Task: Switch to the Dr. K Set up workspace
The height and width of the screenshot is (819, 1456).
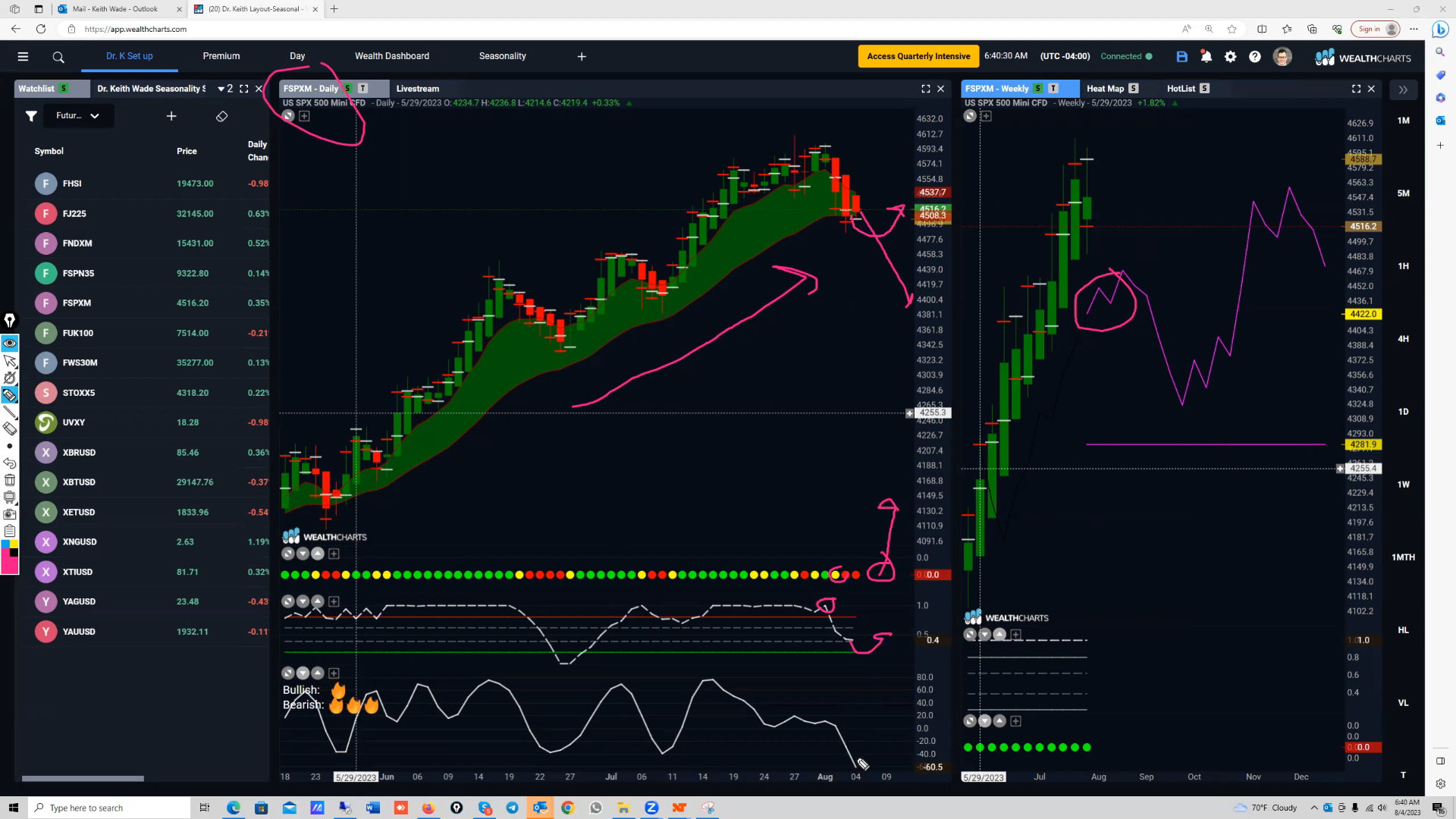Action: tap(129, 56)
